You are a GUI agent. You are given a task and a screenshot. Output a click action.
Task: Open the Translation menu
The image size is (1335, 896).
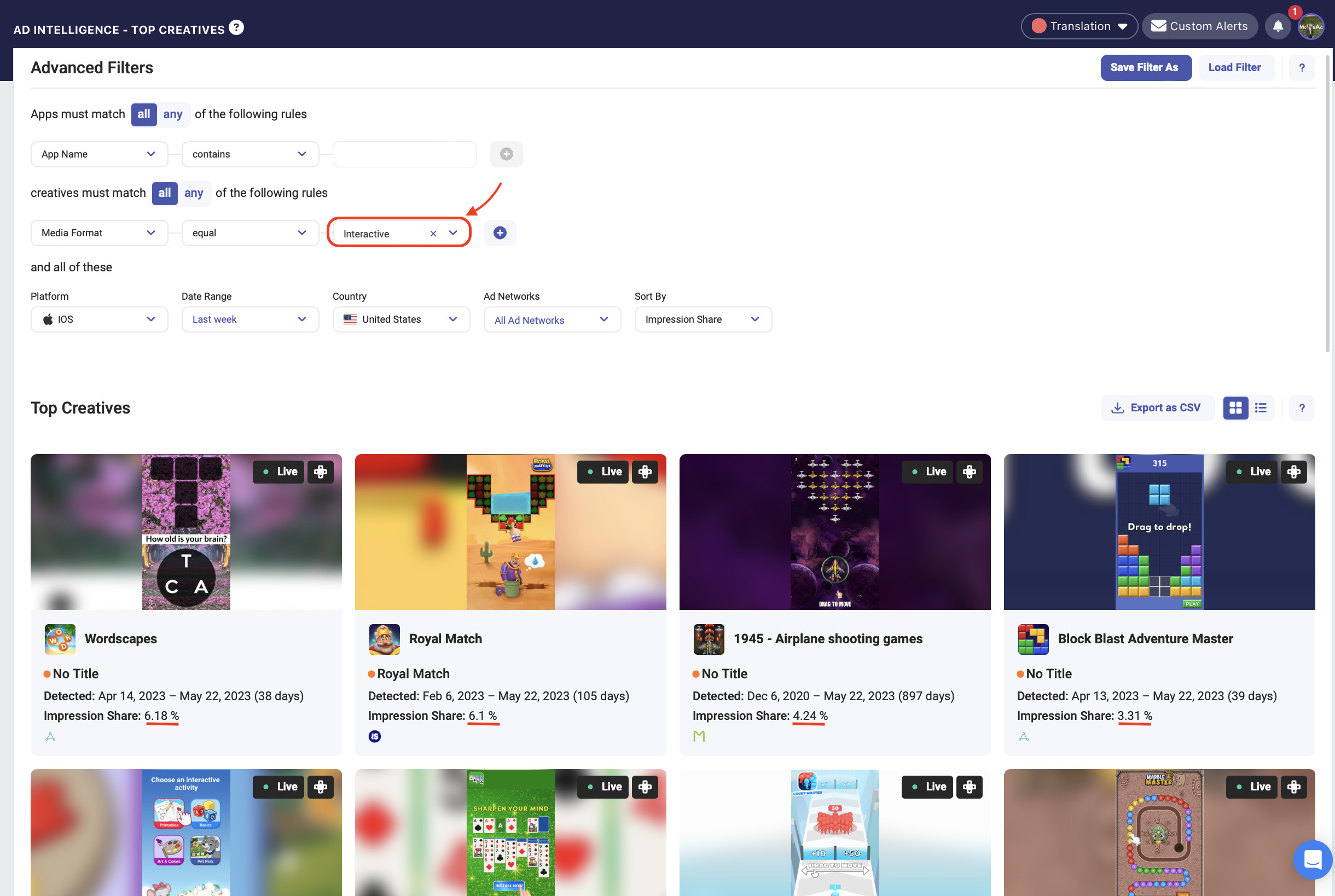coord(1079,26)
